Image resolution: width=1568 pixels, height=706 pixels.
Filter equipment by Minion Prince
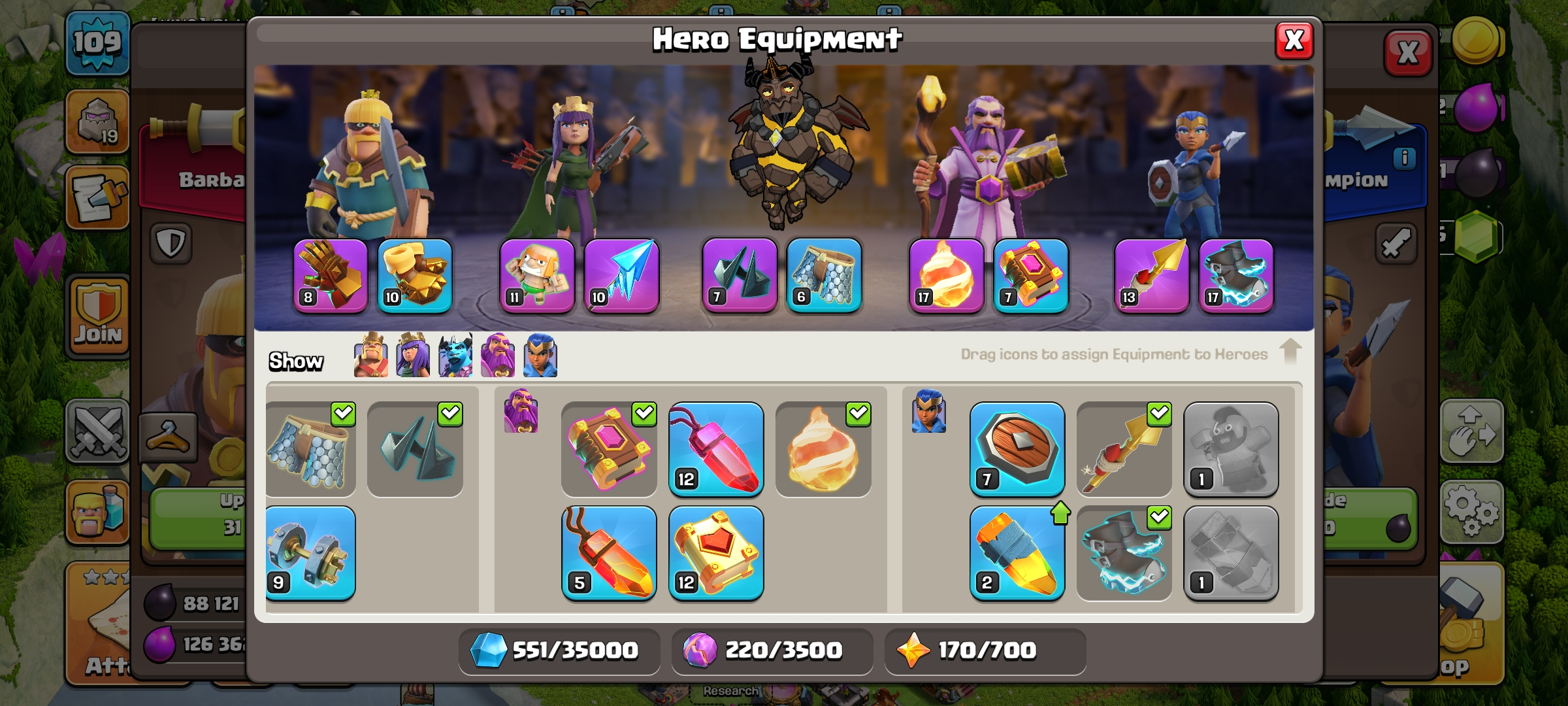455,356
